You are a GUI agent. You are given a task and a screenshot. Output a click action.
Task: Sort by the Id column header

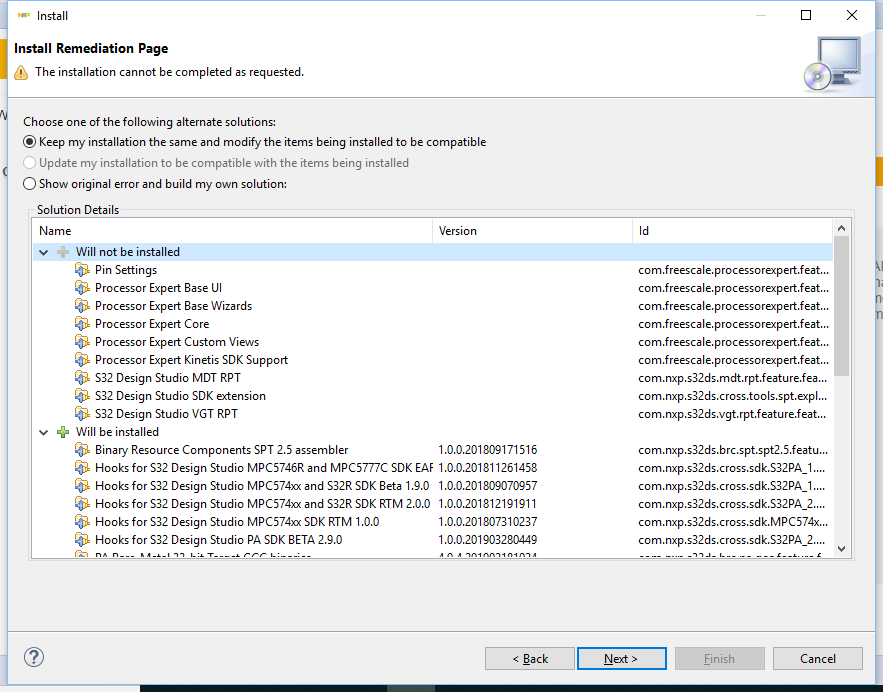[x=732, y=231]
